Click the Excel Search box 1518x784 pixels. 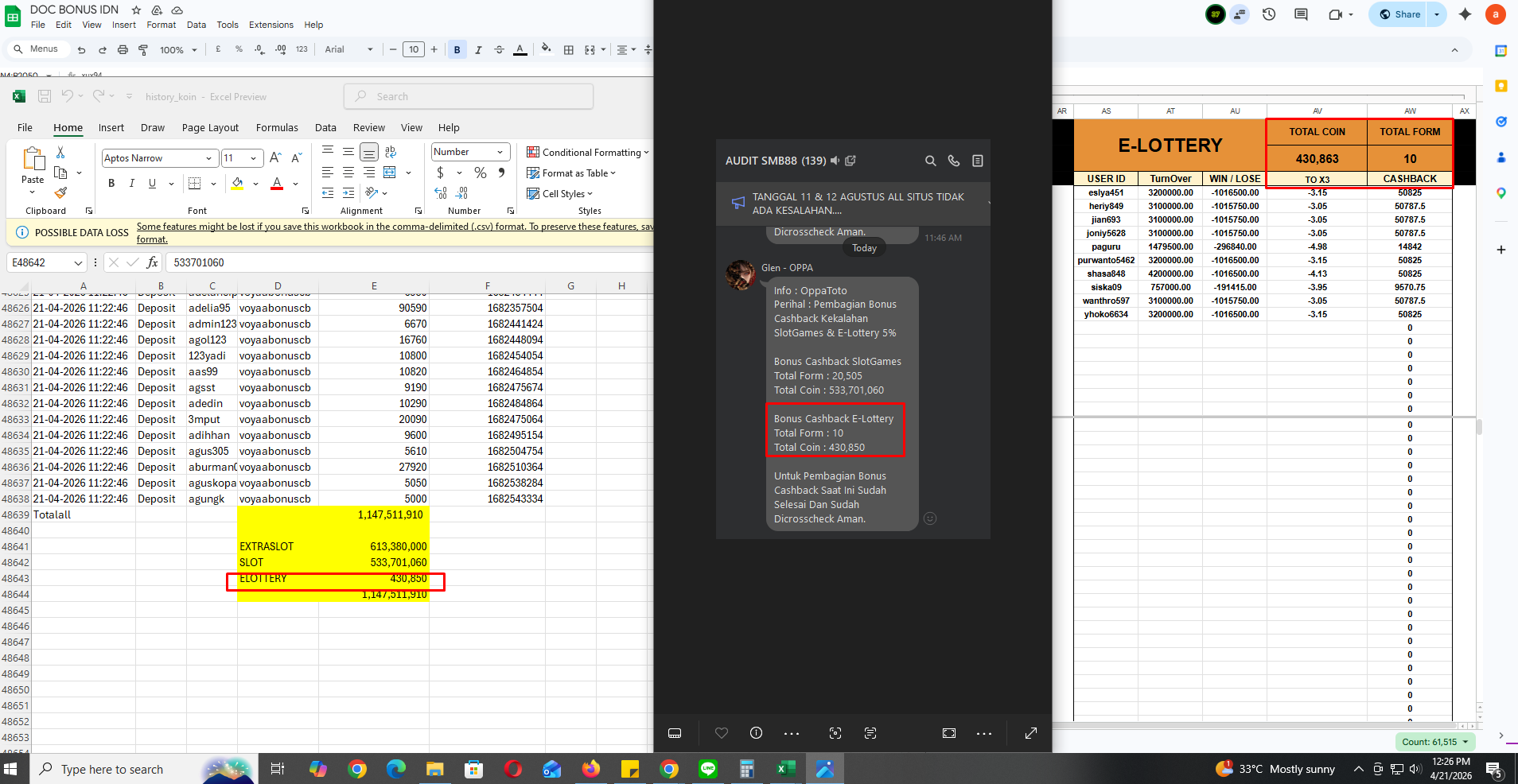(x=469, y=96)
